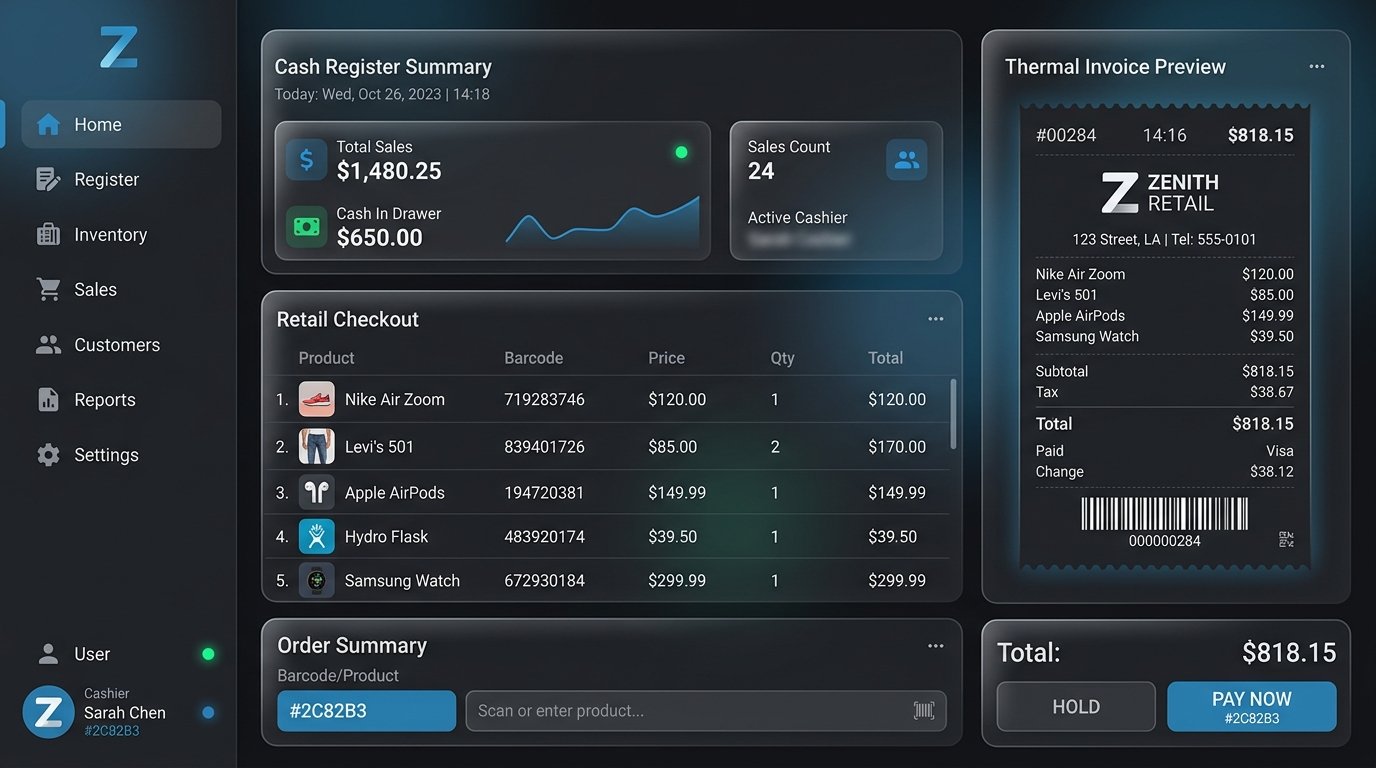Click the Samsung Watch thumbnail
This screenshot has width=1376, height=768.
pyautogui.click(x=316, y=580)
